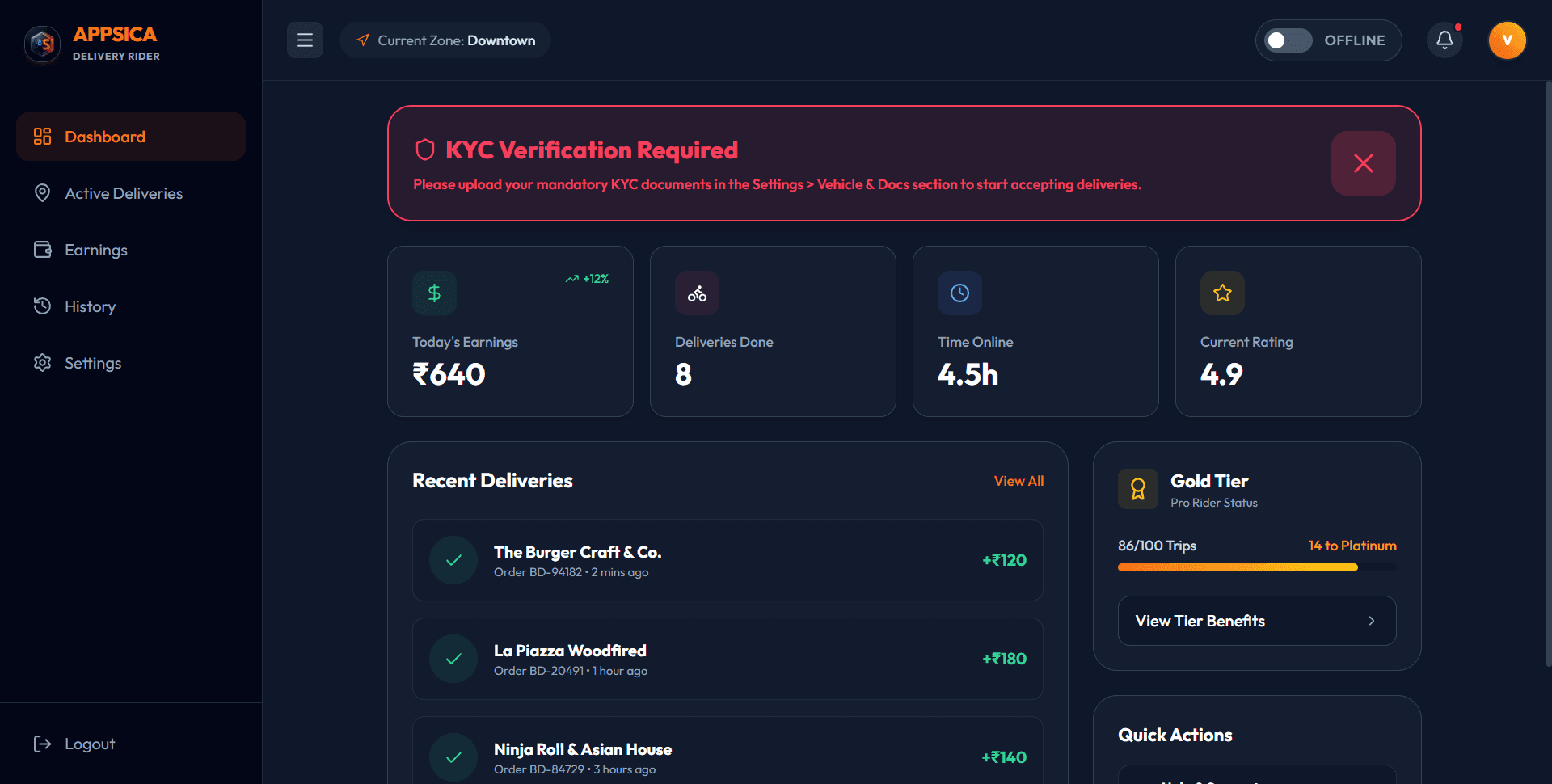Click the bicycle deliveries icon
This screenshot has height=784, width=1552.
tap(697, 293)
